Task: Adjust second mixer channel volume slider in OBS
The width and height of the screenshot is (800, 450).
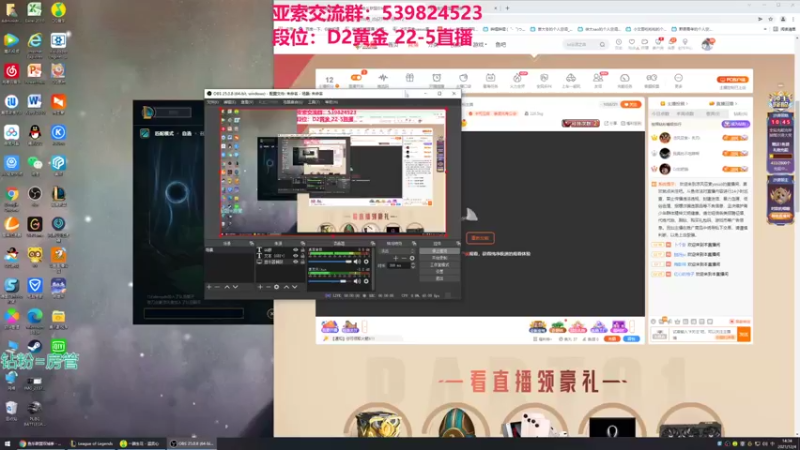Action: [x=330, y=281]
